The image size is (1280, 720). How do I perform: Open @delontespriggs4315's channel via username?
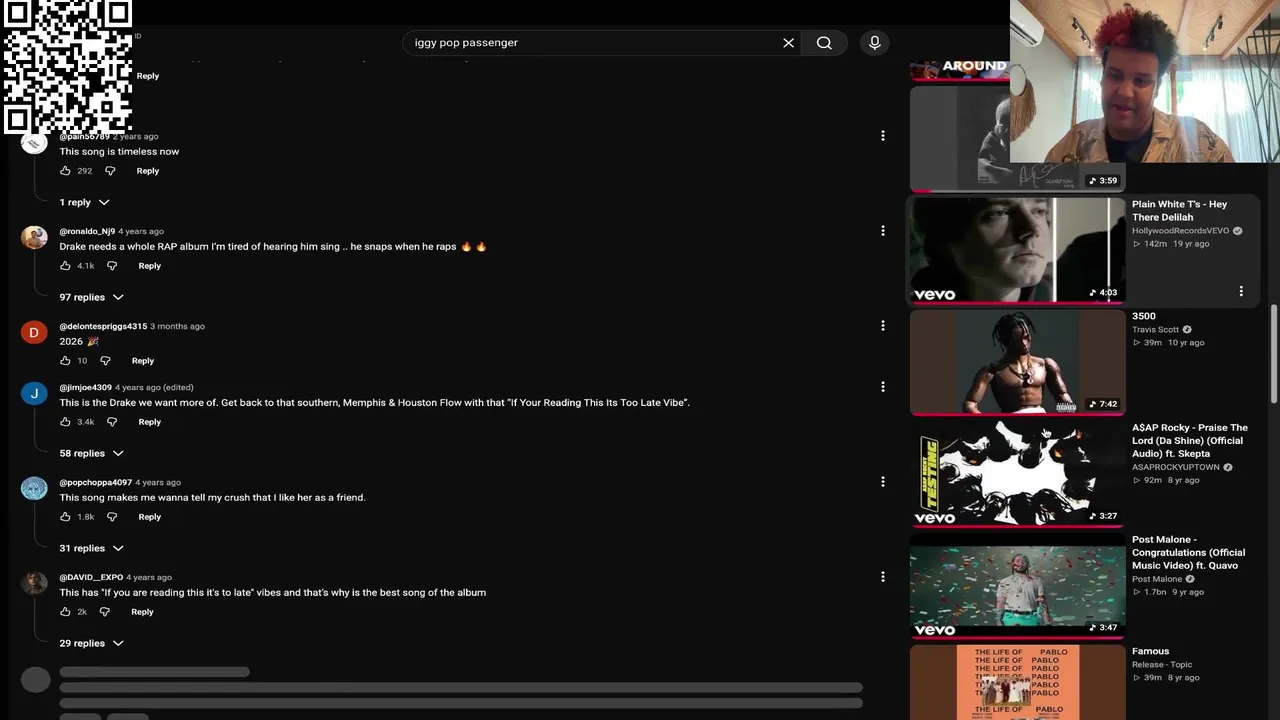(103, 326)
